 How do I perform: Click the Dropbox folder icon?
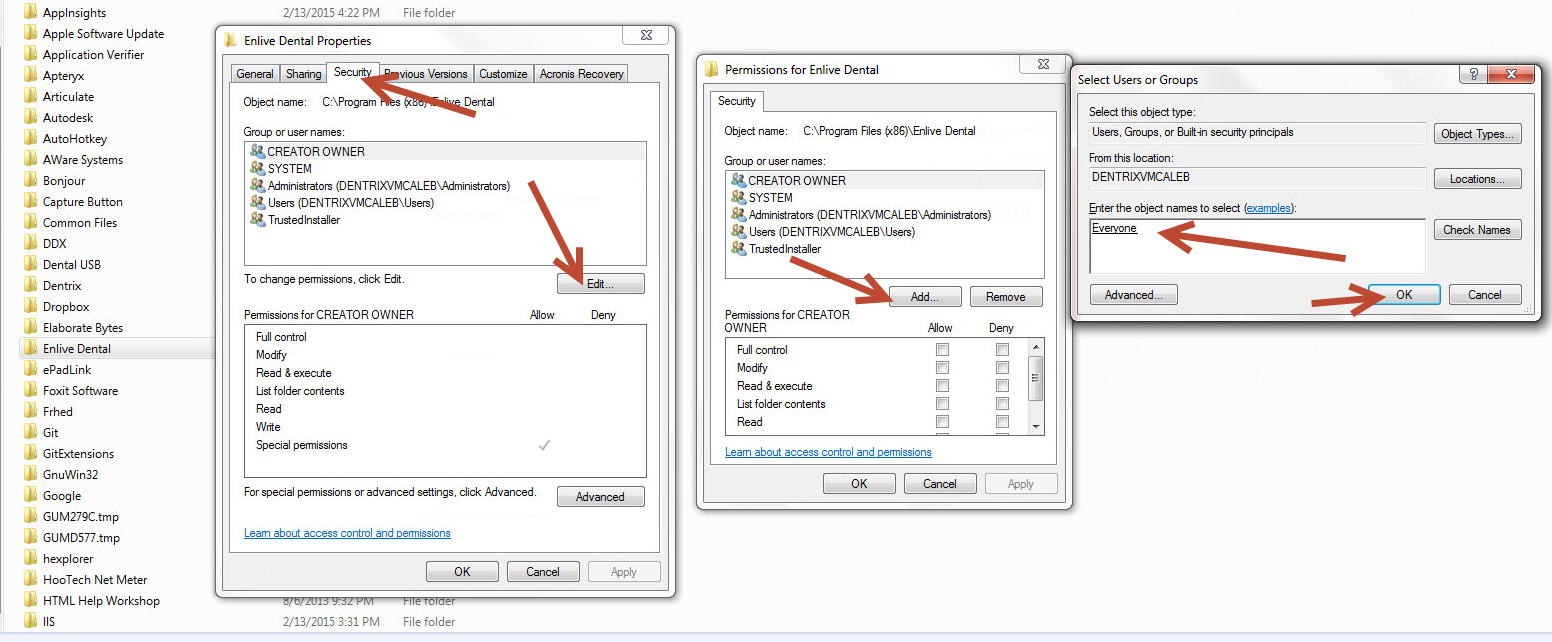click(x=29, y=307)
